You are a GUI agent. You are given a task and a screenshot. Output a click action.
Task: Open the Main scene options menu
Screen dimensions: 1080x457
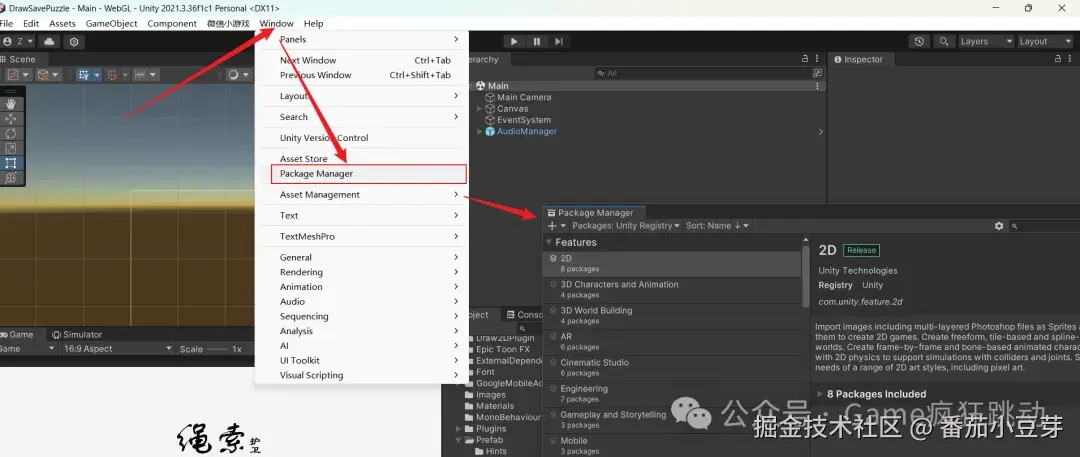click(818, 86)
